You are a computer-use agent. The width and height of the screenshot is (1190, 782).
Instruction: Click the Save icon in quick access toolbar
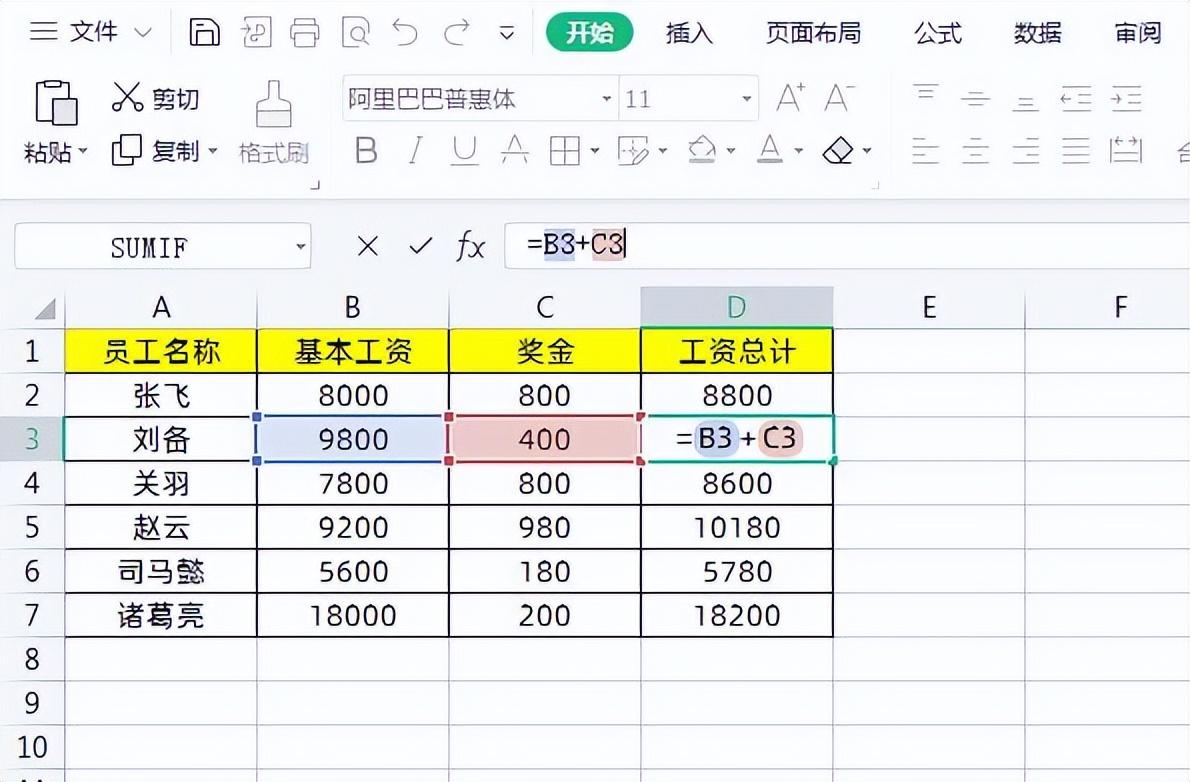[x=204, y=33]
